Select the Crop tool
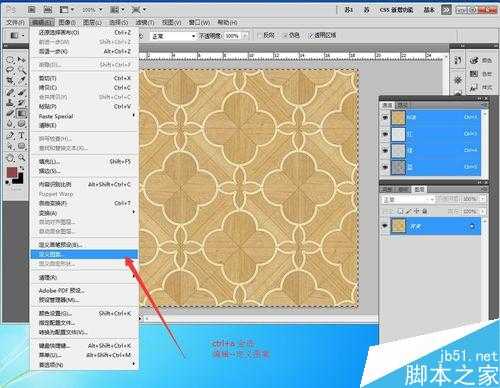500x388 pixels. click(x=10, y=81)
